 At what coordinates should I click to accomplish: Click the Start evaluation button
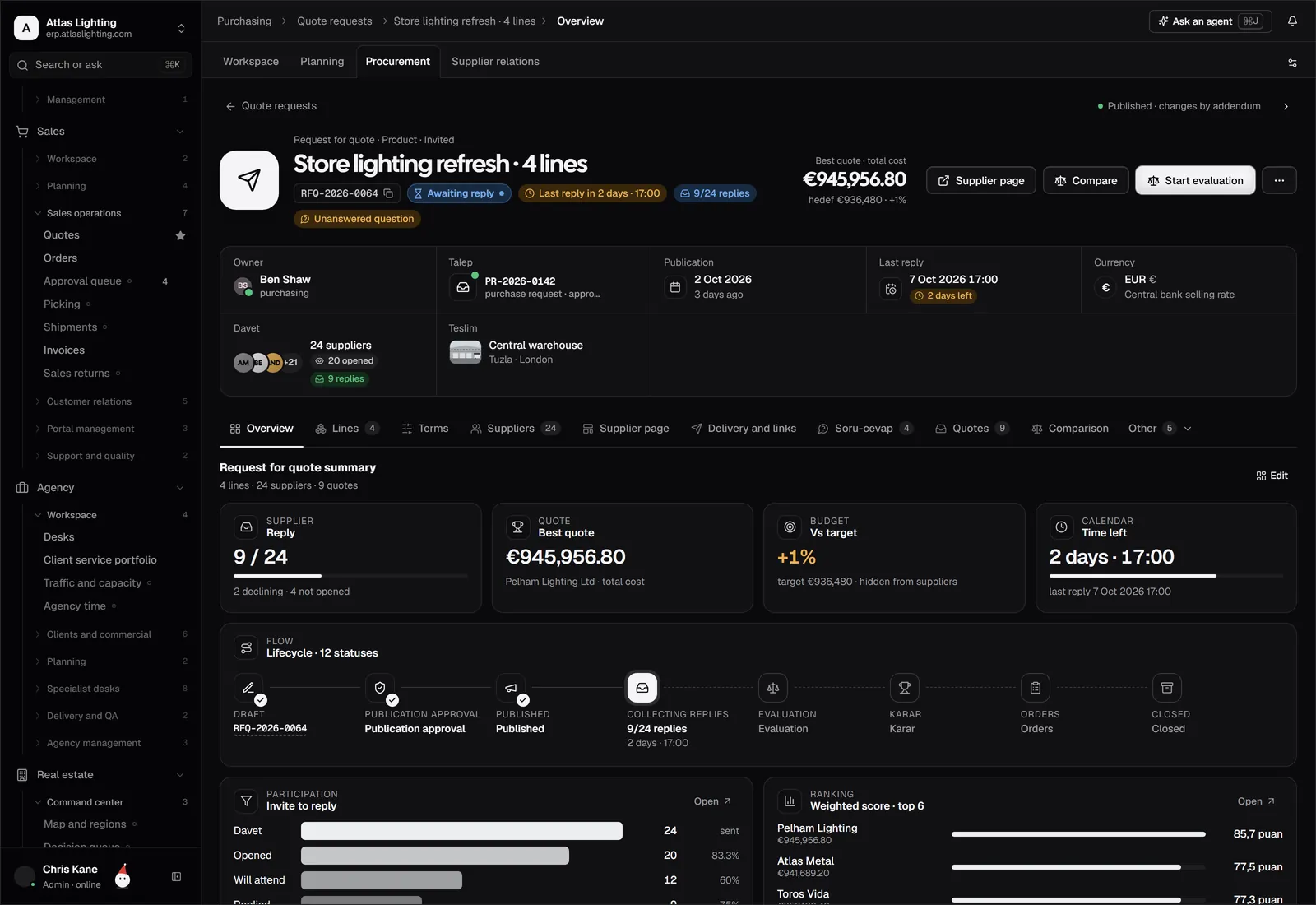pos(1195,180)
